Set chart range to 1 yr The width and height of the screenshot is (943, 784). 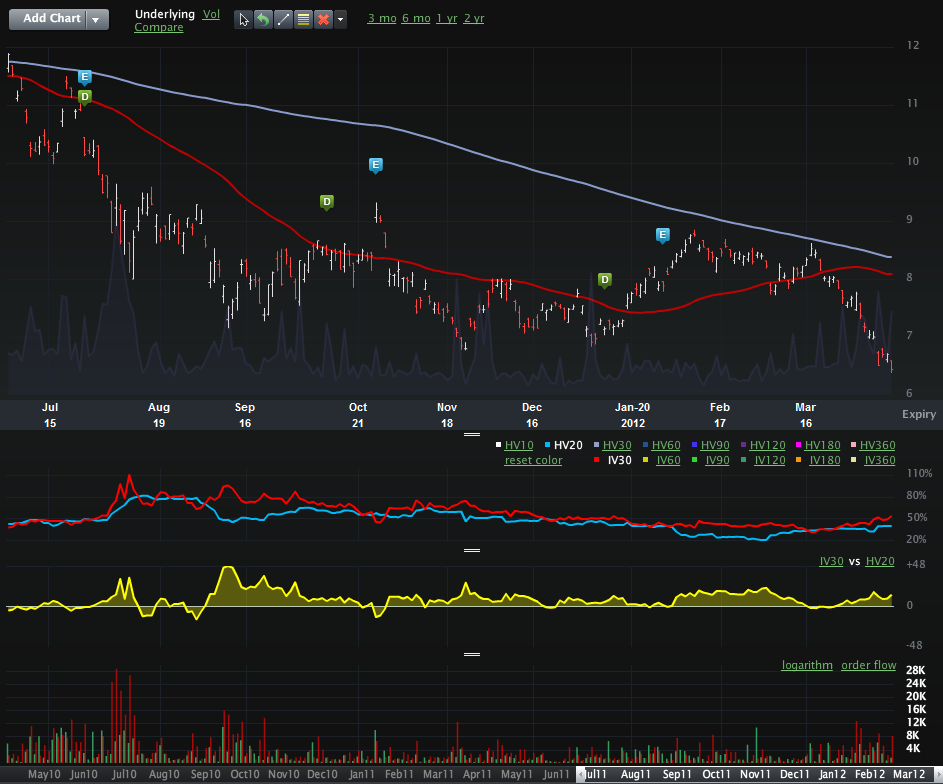point(447,18)
